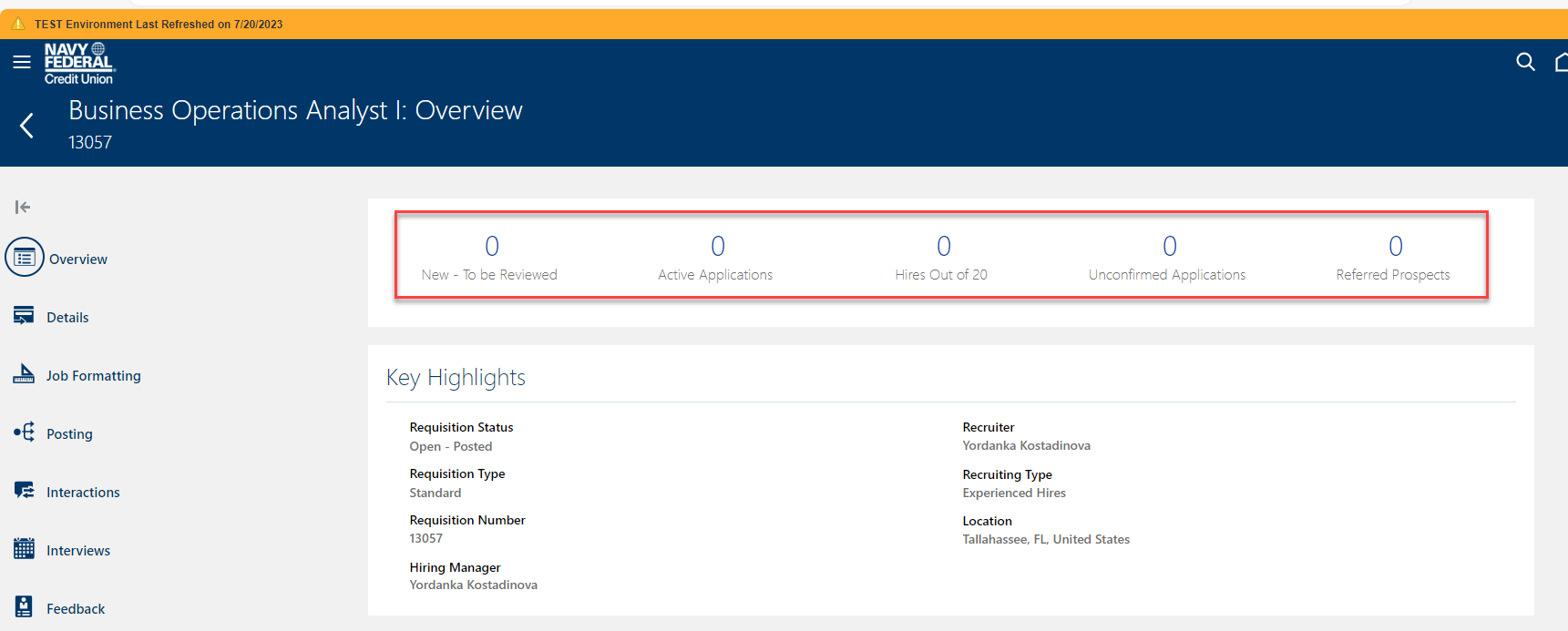Click the Interviews calendar icon
Image resolution: width=1568 pixels, height=631 pixels.
click(24, 549)
